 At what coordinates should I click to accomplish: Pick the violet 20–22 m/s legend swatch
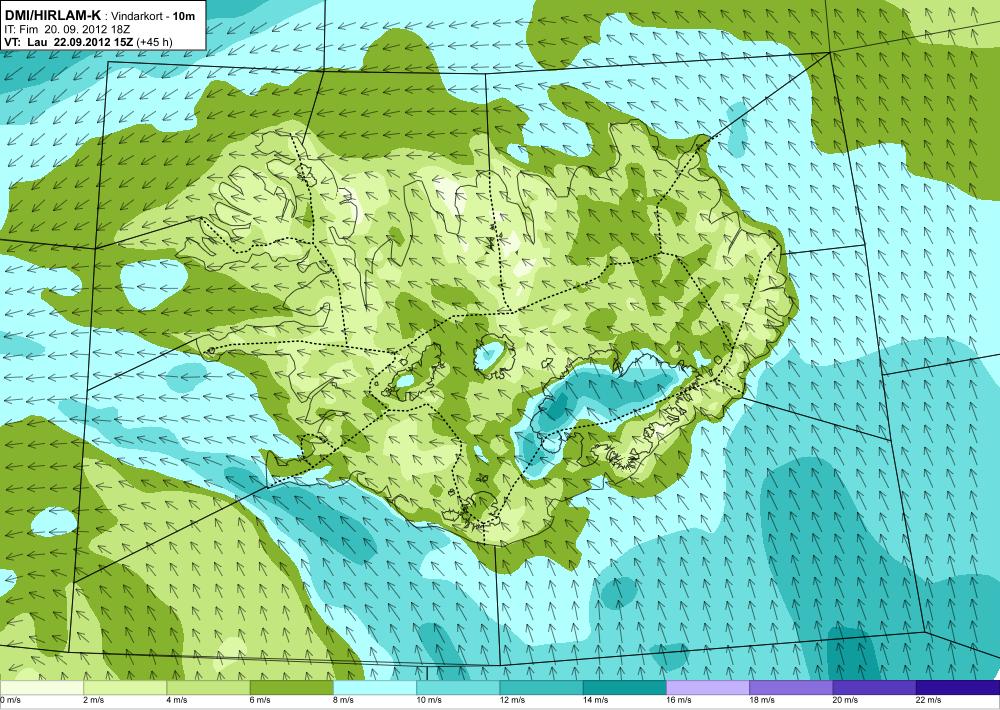pos(875,688)
